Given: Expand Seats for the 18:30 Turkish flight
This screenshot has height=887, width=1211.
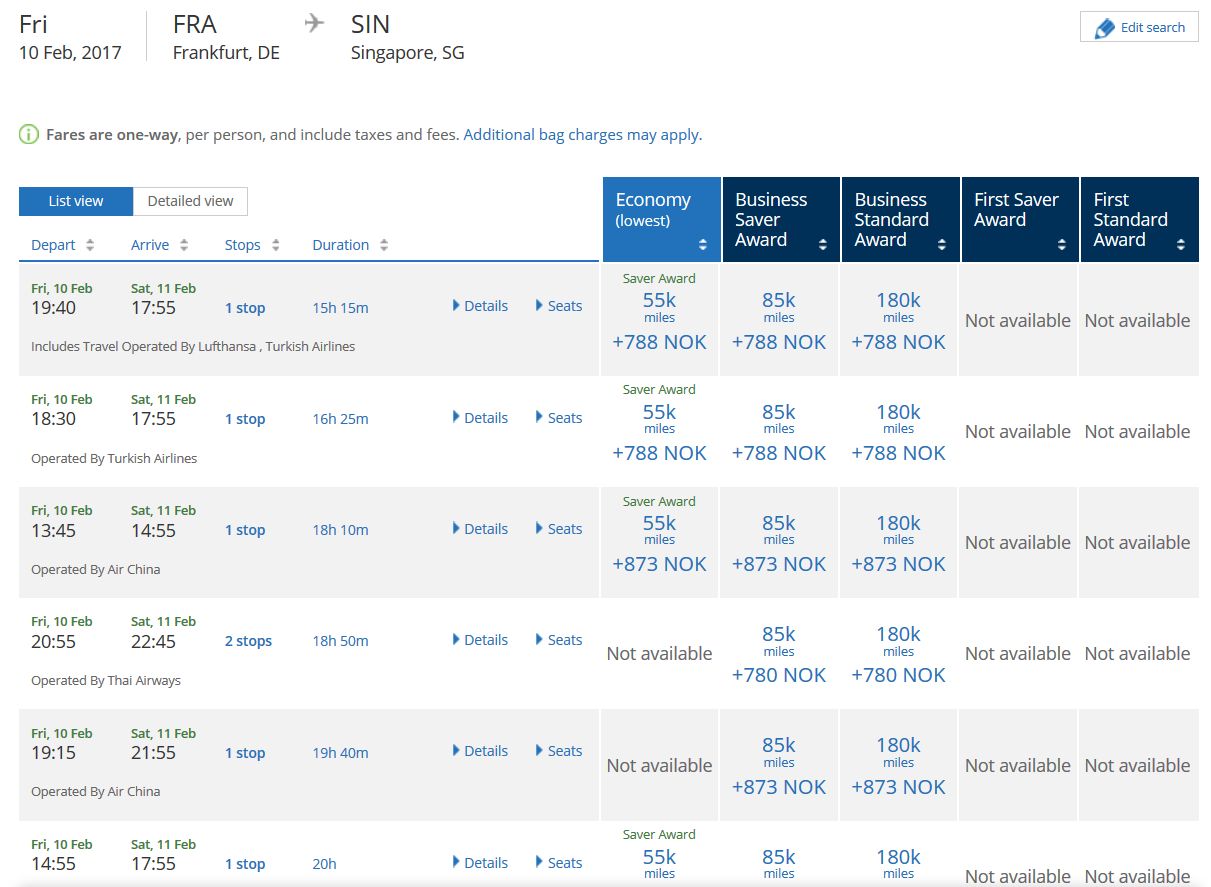Looking at the screenshot, I should click(559, 418).
